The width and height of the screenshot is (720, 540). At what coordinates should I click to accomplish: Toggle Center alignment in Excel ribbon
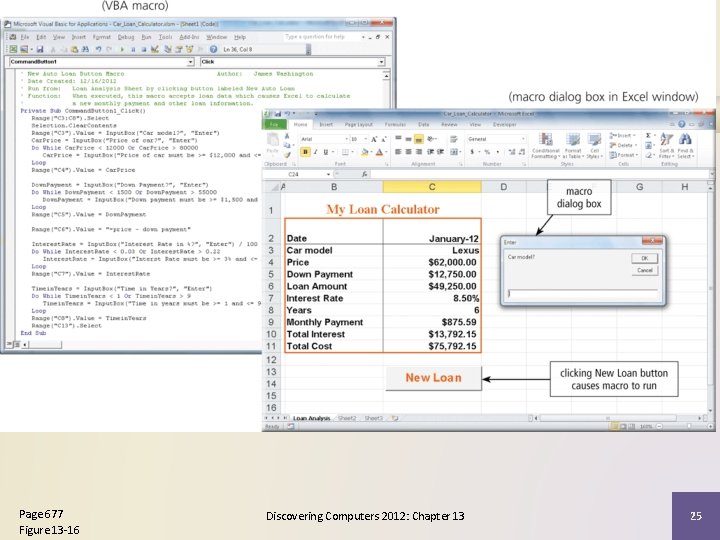coord(408,152)
